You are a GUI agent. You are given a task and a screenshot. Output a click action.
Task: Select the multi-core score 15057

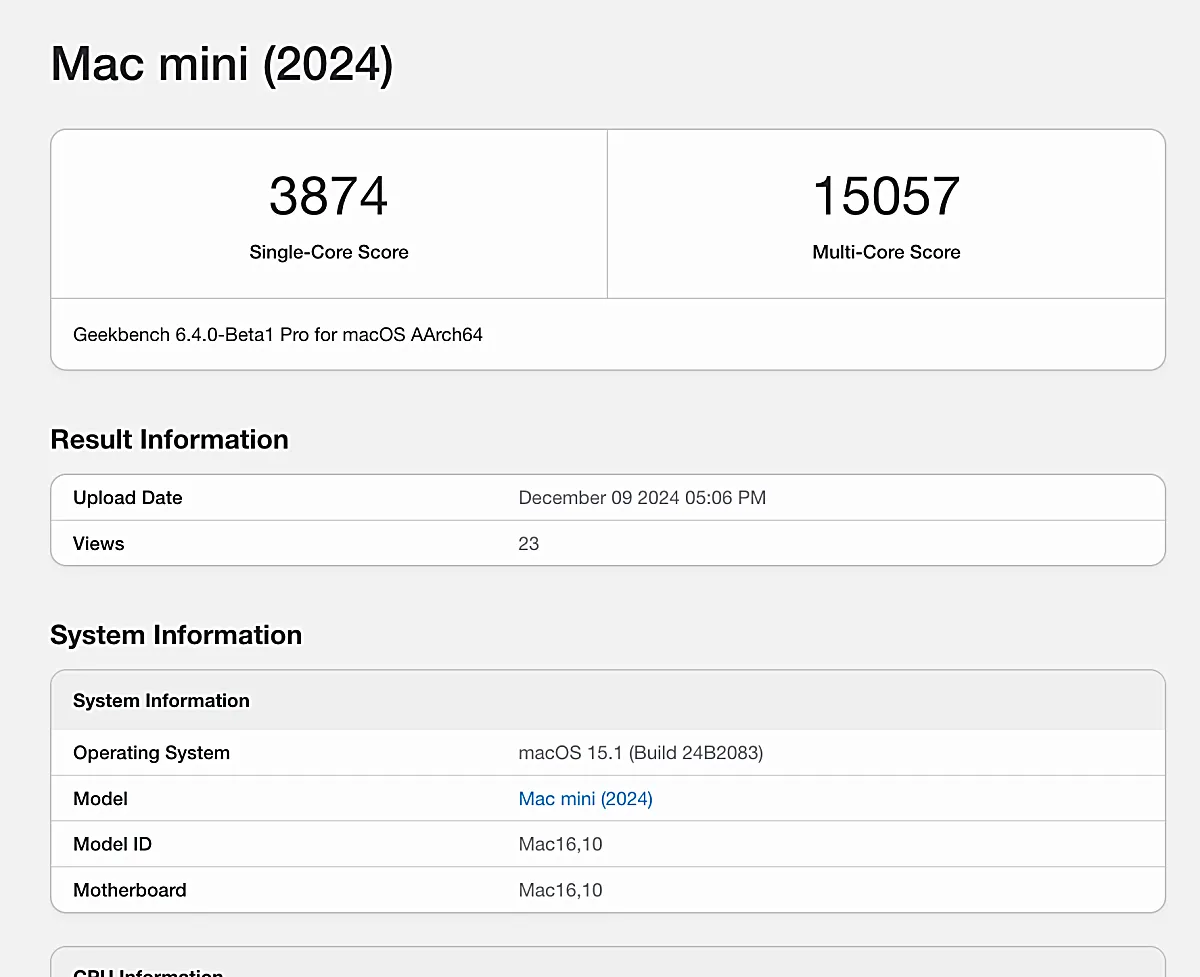[886, 196]
